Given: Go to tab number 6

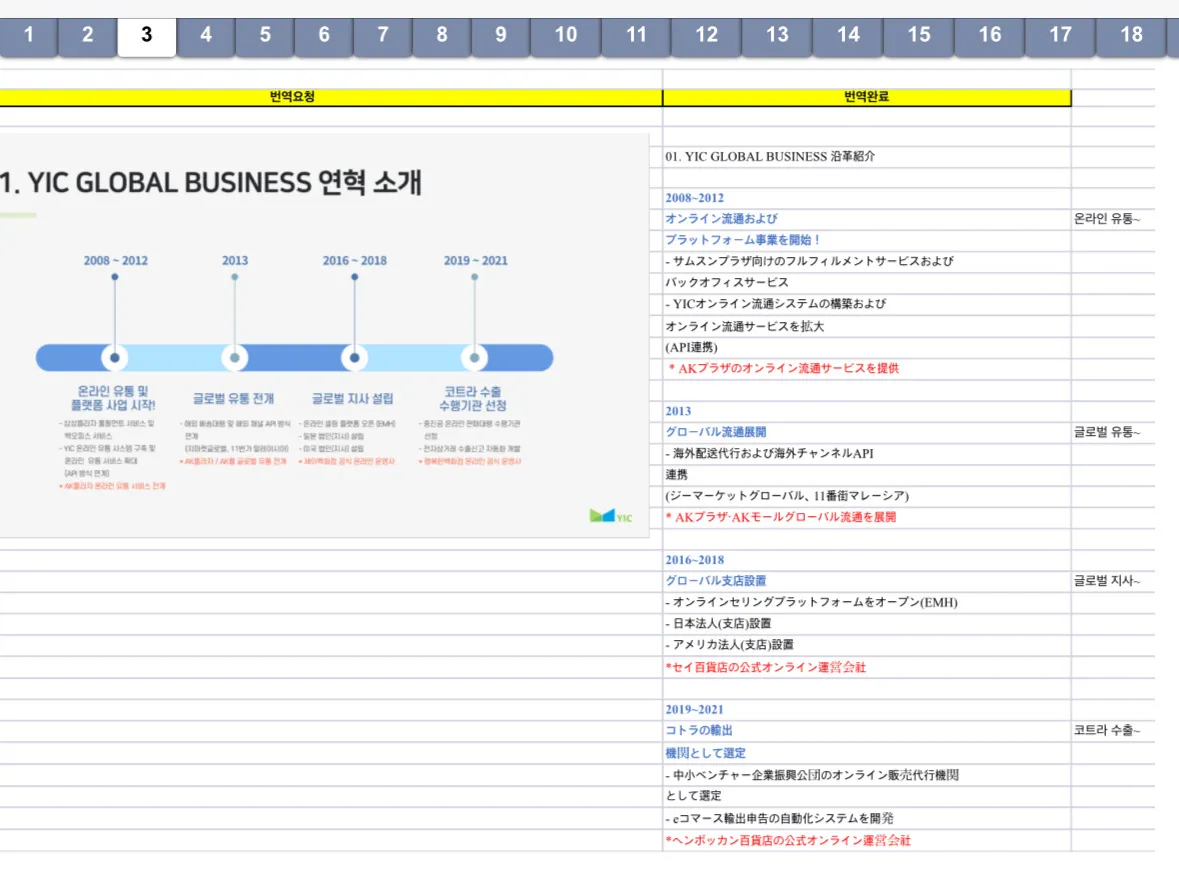Looking at the screenshot, I should [324, 36].
